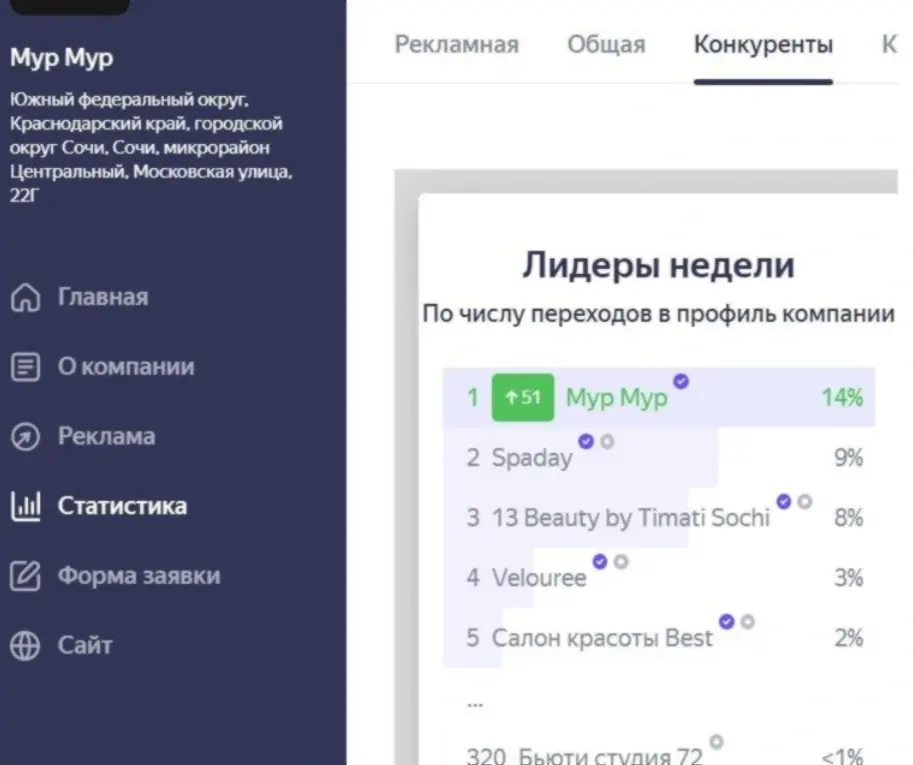The image size is (913, 765).
Task: Click 13 Beauty by Timati Sochi name
Action: click(x=631, y=518)
